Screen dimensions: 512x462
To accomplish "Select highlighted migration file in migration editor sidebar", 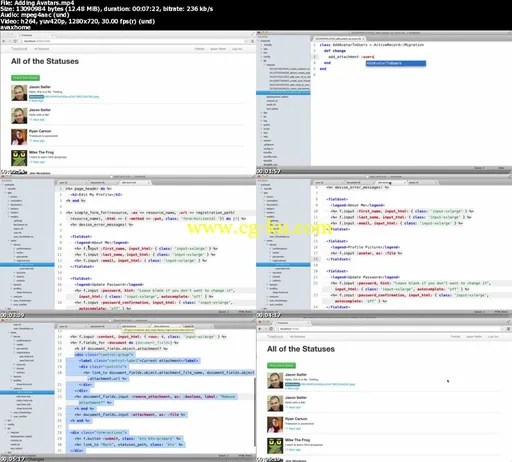I will tap(283, 93).
